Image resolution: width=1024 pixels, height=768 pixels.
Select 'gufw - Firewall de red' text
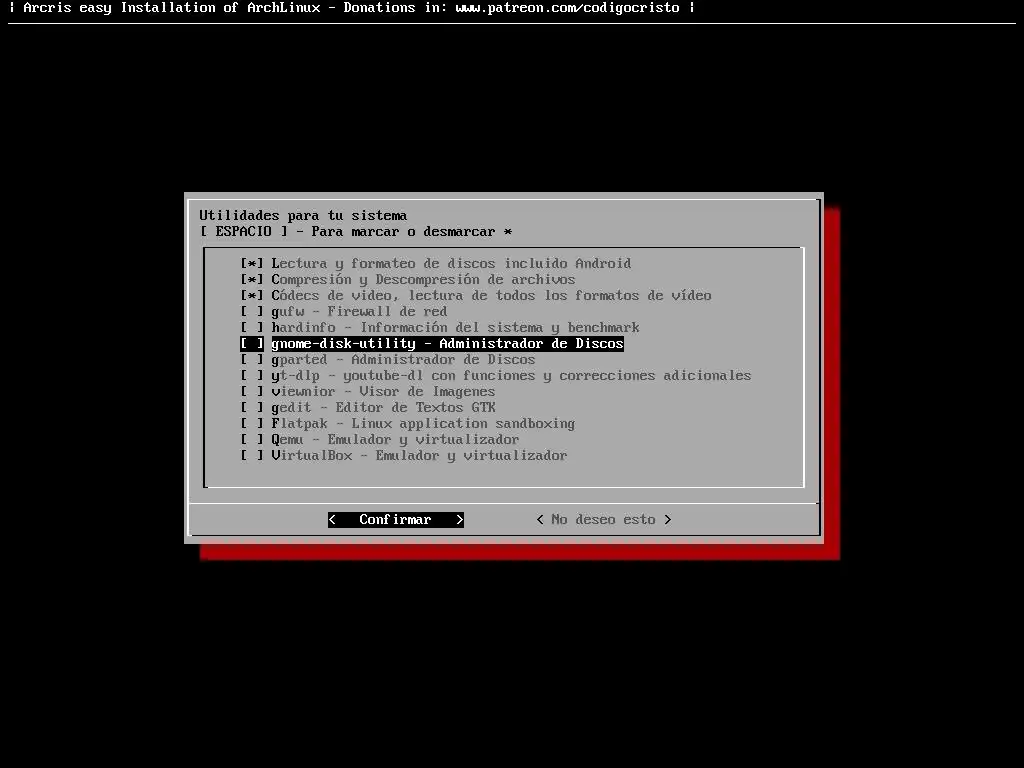pyautogui.click(x=359, y=312)
